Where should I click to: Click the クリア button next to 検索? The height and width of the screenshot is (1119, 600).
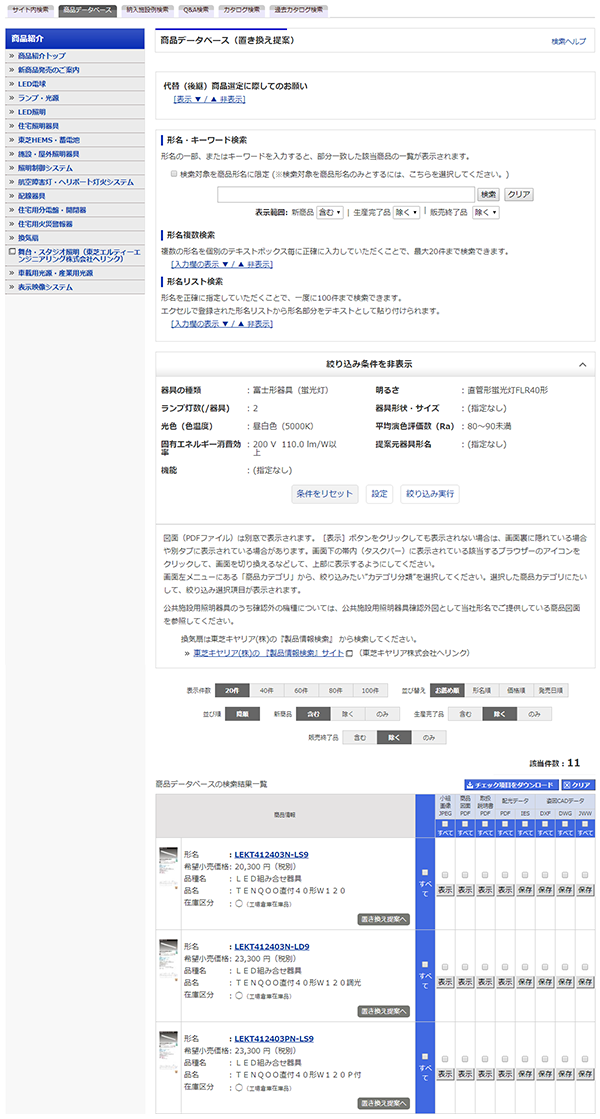519,194
